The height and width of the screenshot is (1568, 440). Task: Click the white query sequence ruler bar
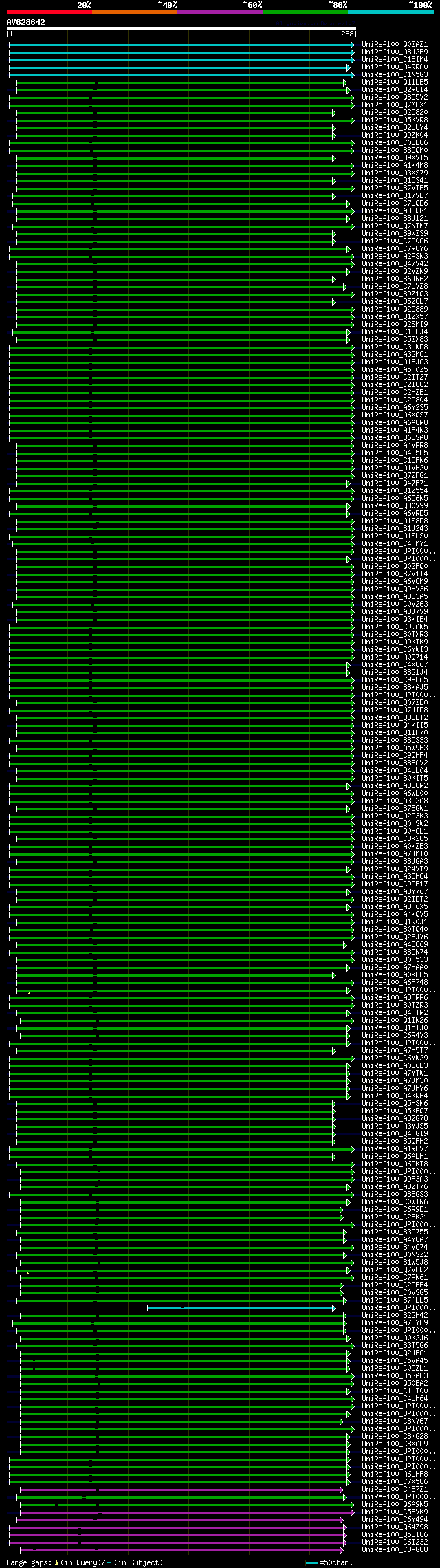[x=181, y=28]
